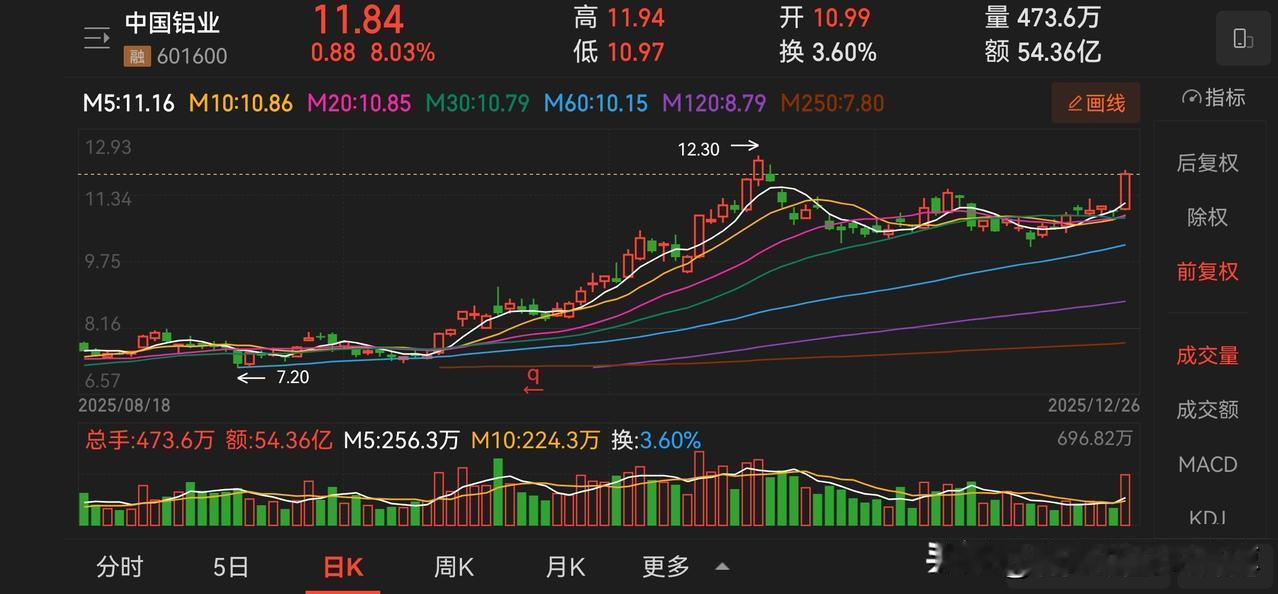This screenshot has height=594, width=1278.
Task: Tap the 7.20 low price marker
Action: click(293, 377)
